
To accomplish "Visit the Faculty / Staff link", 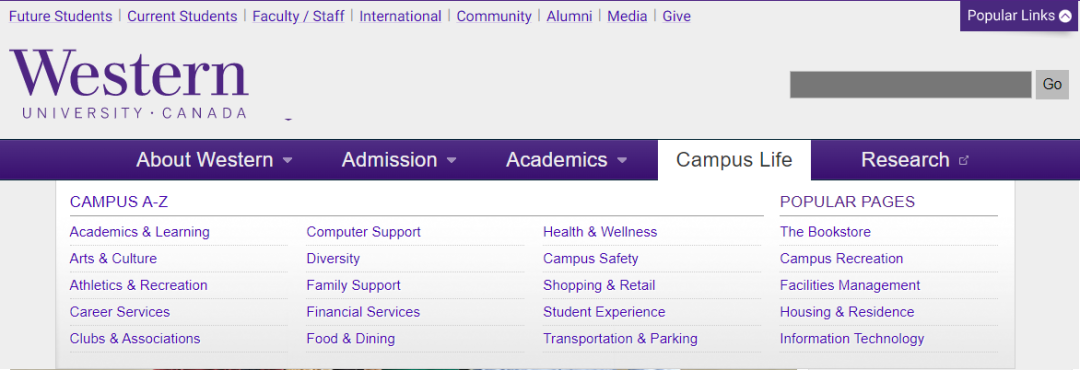I will tap(298, 16).
